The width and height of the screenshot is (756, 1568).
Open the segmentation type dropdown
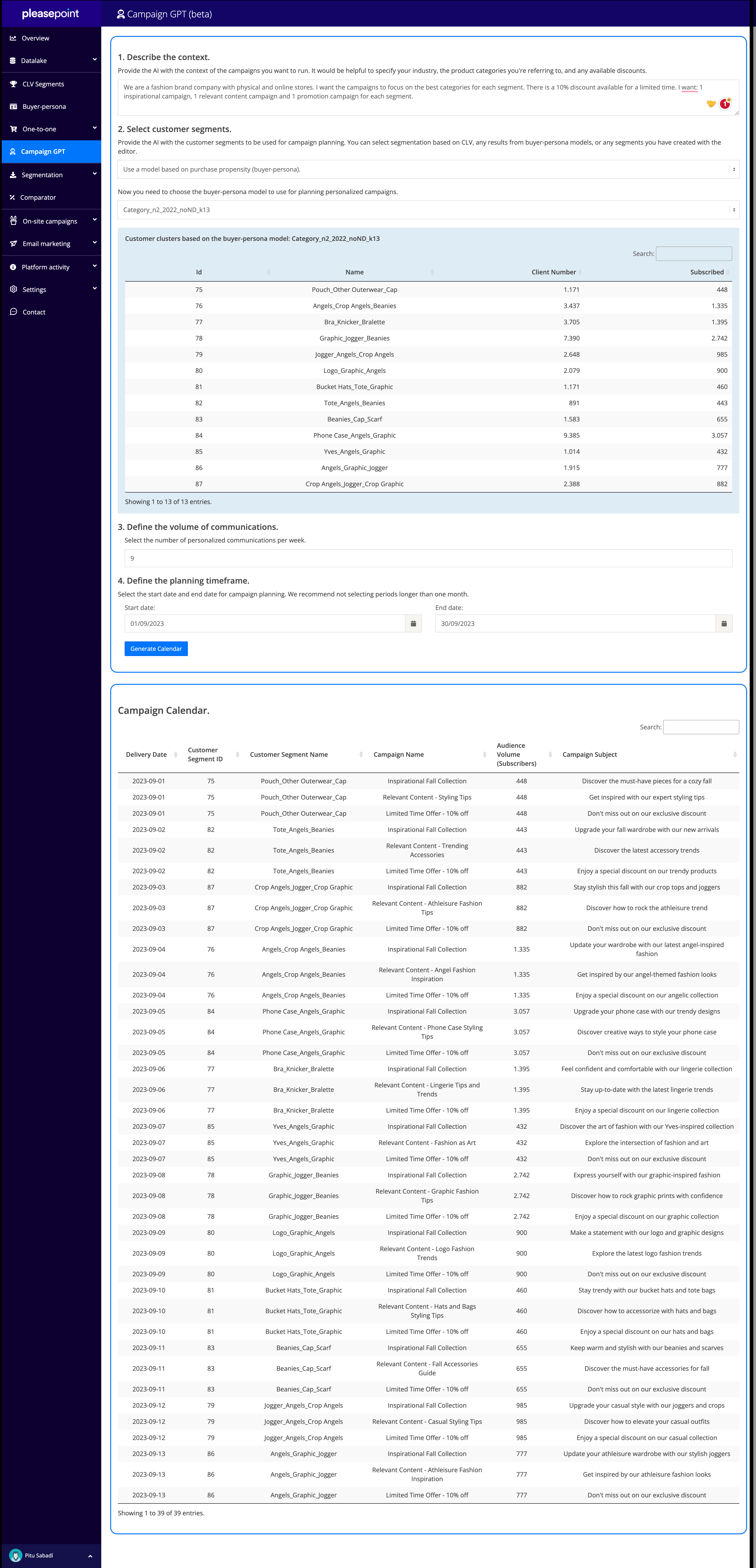coord(428,169)
